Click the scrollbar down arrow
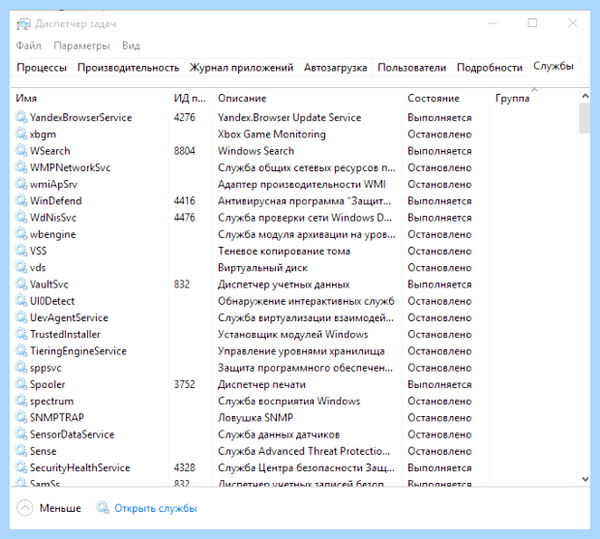 (585, 479)
